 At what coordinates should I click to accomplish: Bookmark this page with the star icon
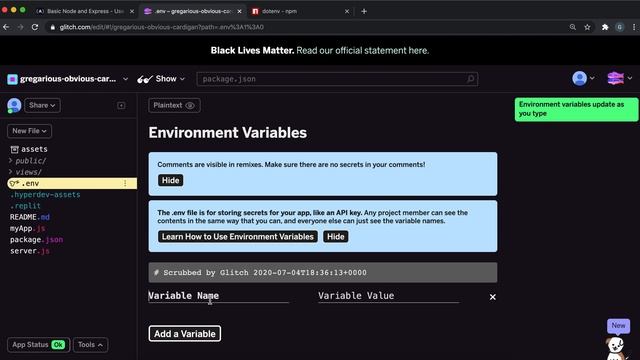(587, 27)
